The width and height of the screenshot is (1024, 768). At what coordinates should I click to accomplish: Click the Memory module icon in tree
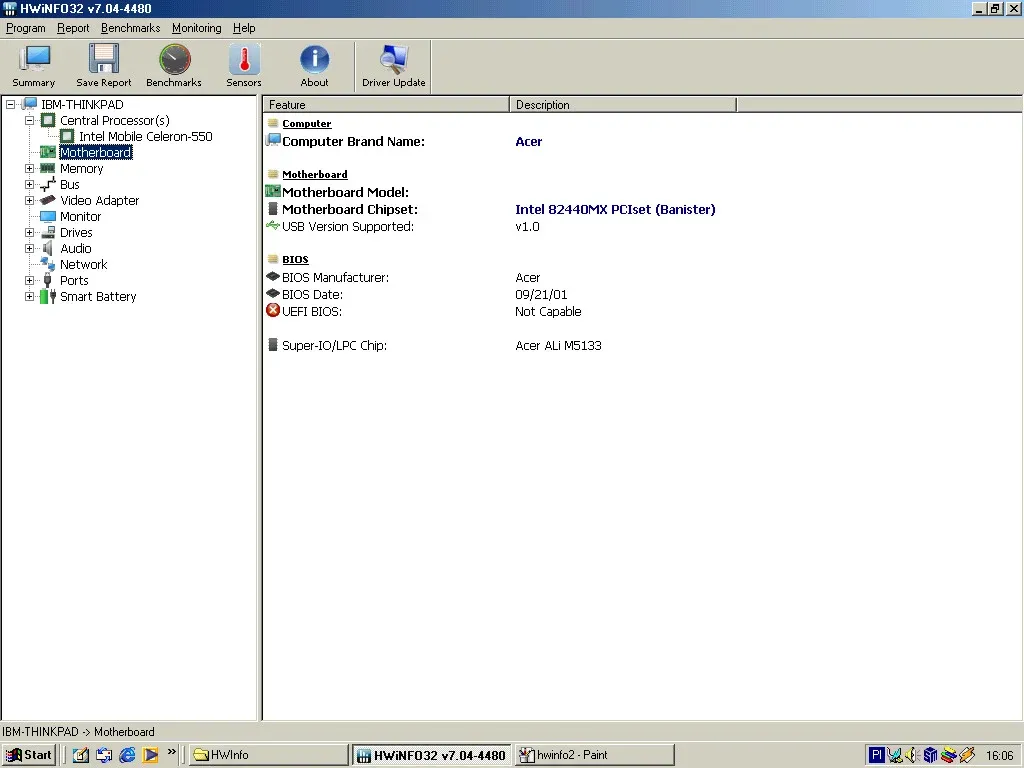48,168
